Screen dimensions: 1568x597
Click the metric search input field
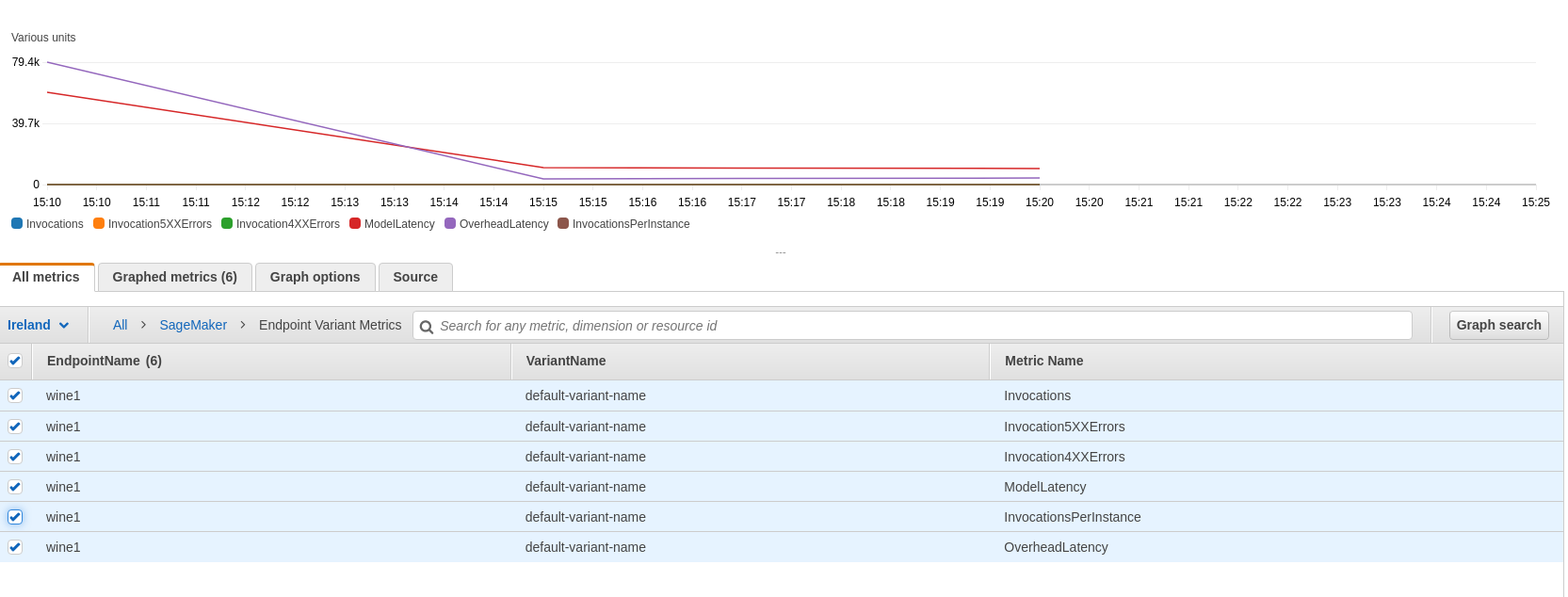click(913, 326)
